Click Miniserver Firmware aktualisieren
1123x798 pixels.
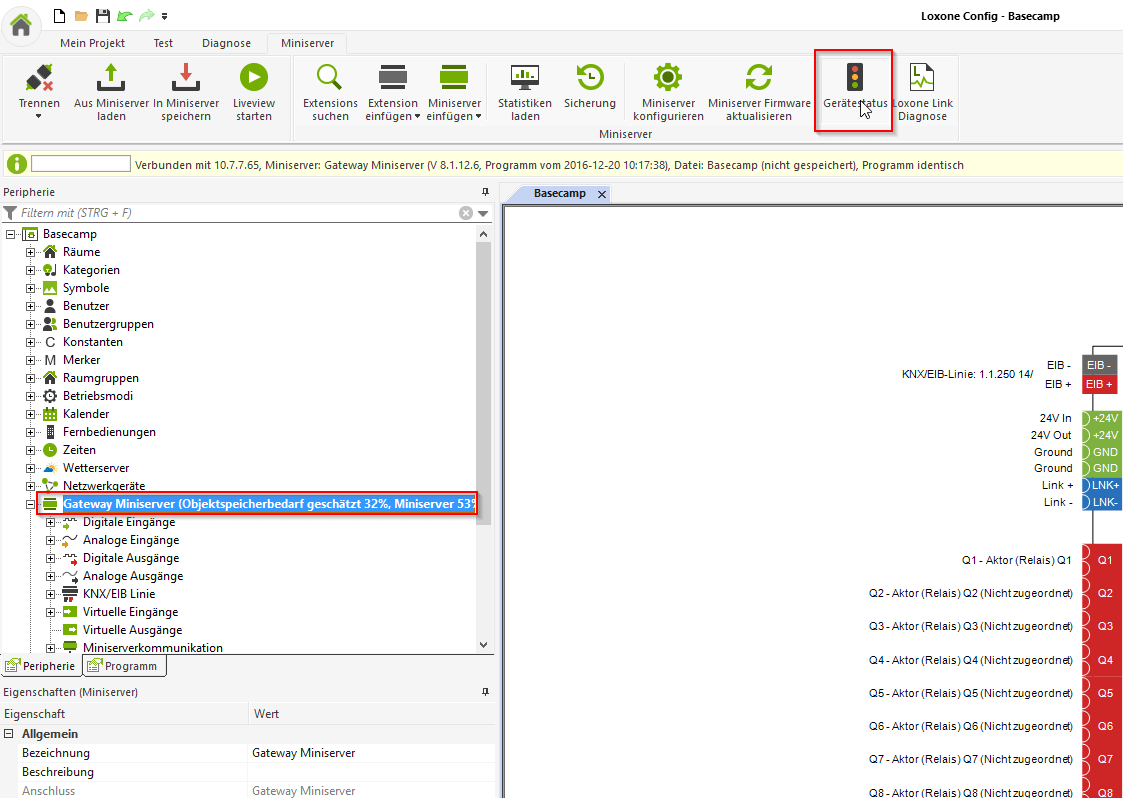point(759,78)
